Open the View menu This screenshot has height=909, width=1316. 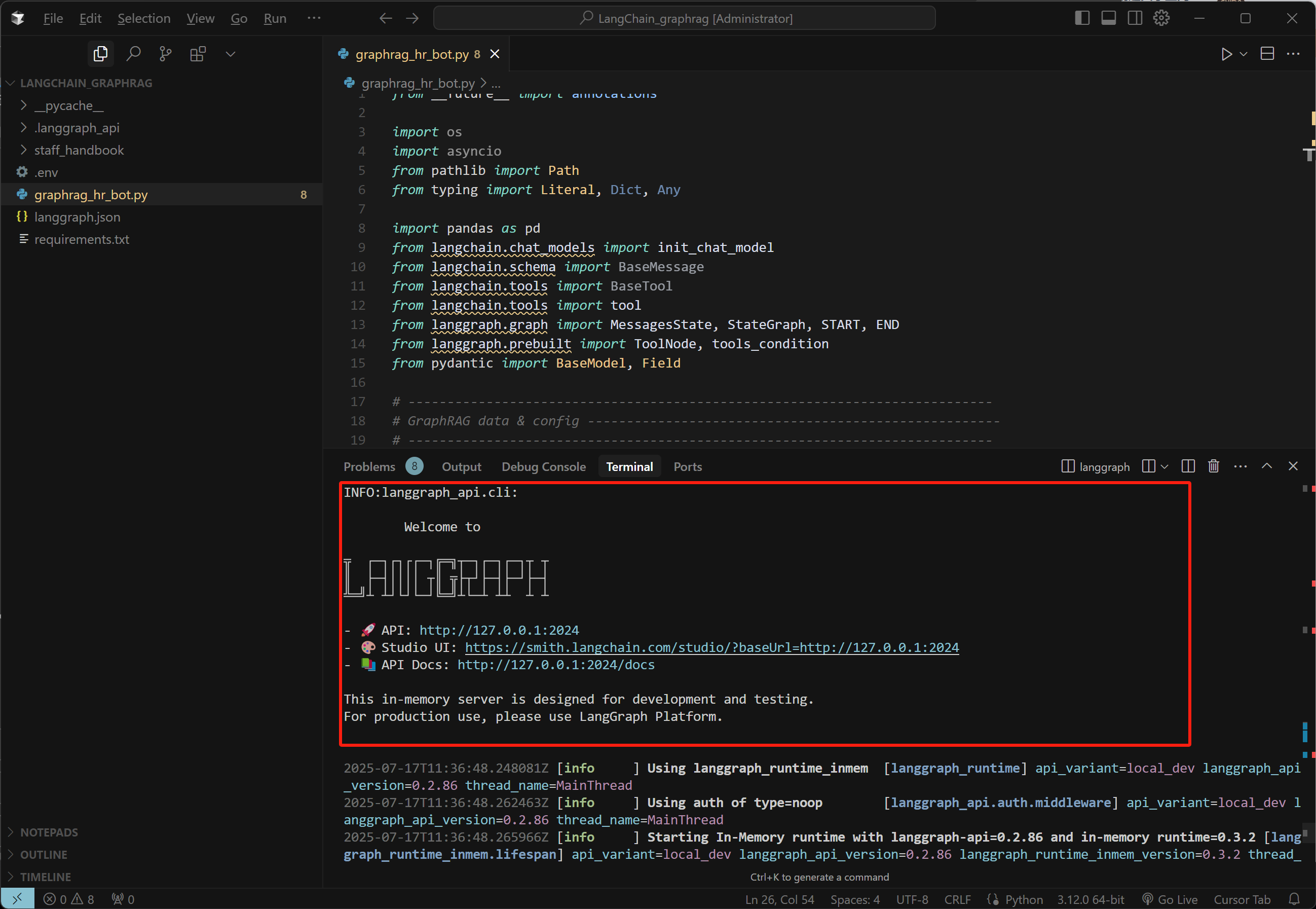[x=200, y=18]
